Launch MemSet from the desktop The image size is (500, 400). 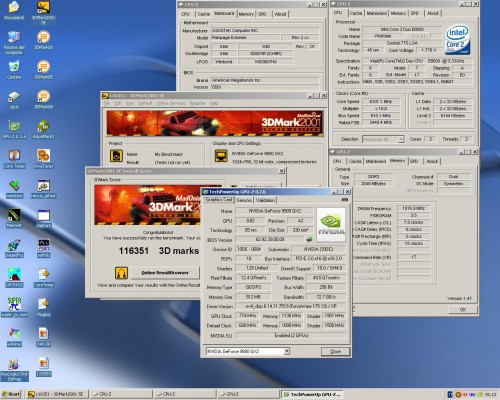click(14, 218)
